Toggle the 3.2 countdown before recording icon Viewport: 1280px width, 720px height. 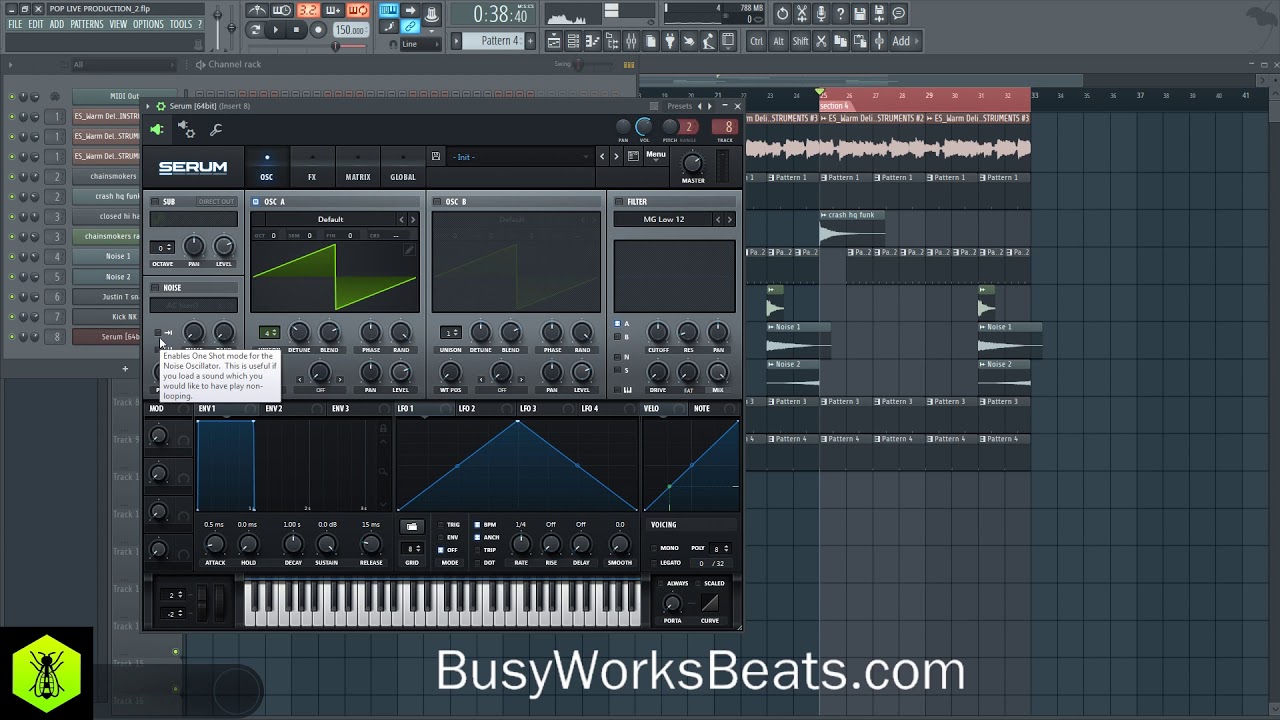pyautogui.click(x=307, y=11)
